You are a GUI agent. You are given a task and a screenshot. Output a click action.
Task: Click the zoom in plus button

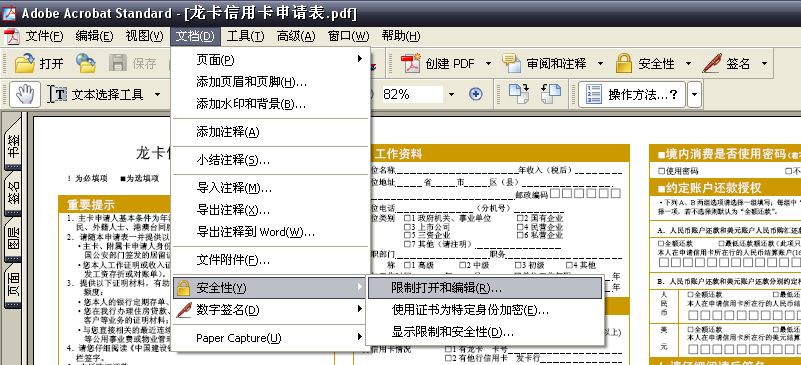coord(476,94)
